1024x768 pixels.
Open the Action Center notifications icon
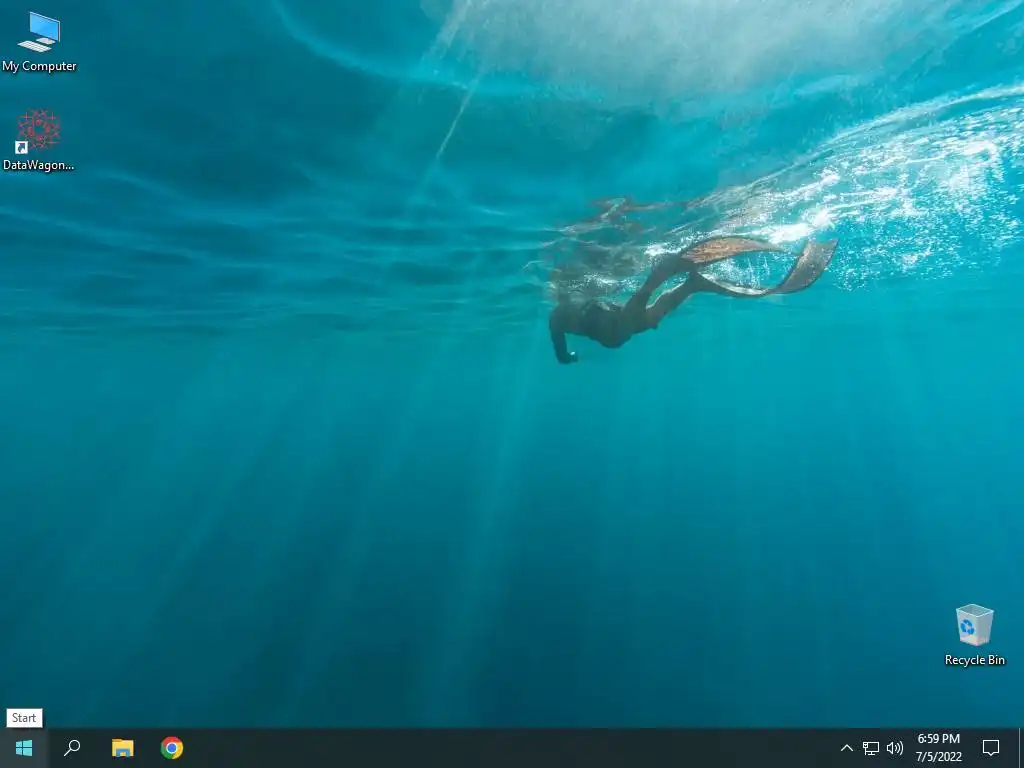991,748
